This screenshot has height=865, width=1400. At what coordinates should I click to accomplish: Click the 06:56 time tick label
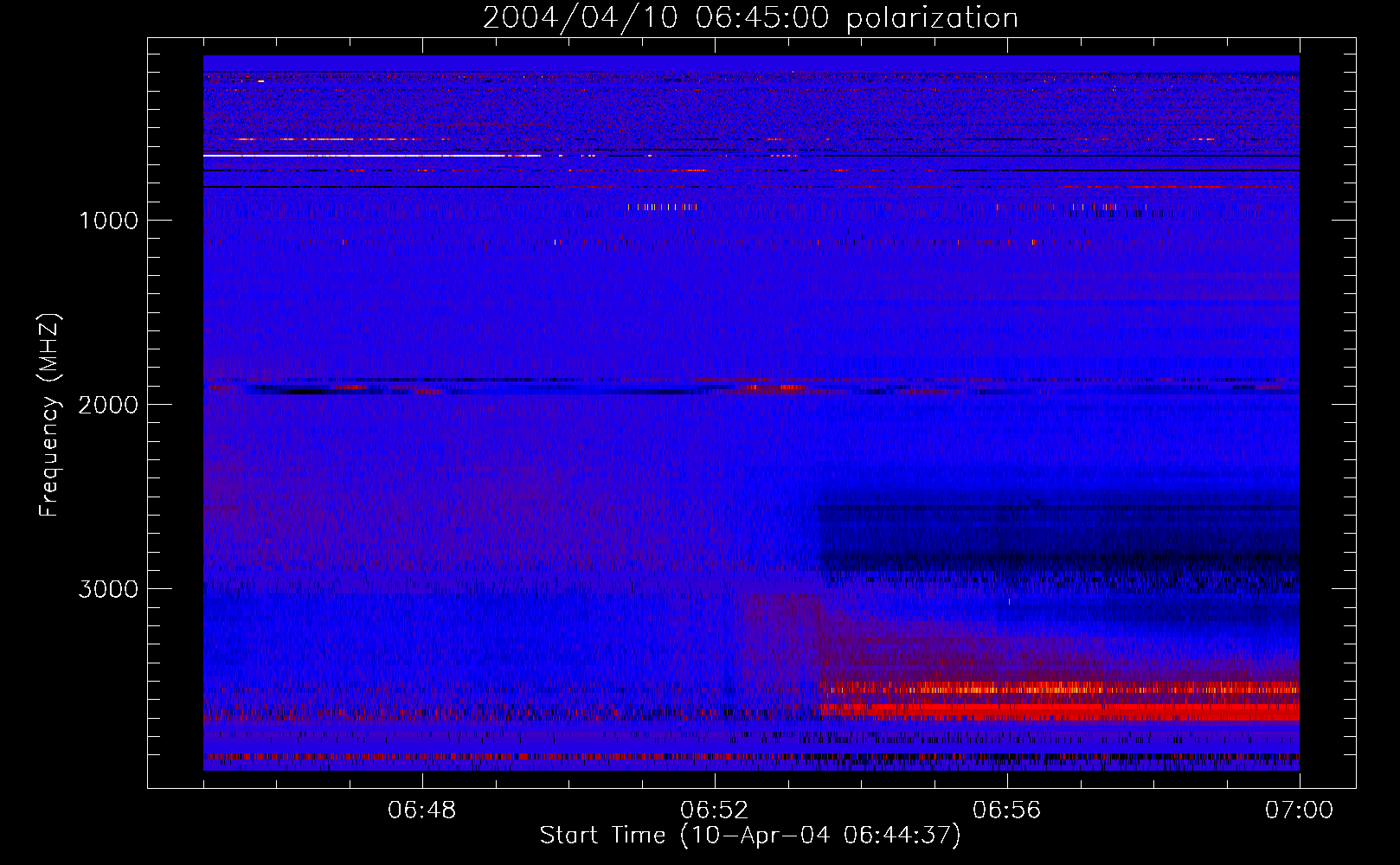pyautogui.click(x=1007, y=811)
